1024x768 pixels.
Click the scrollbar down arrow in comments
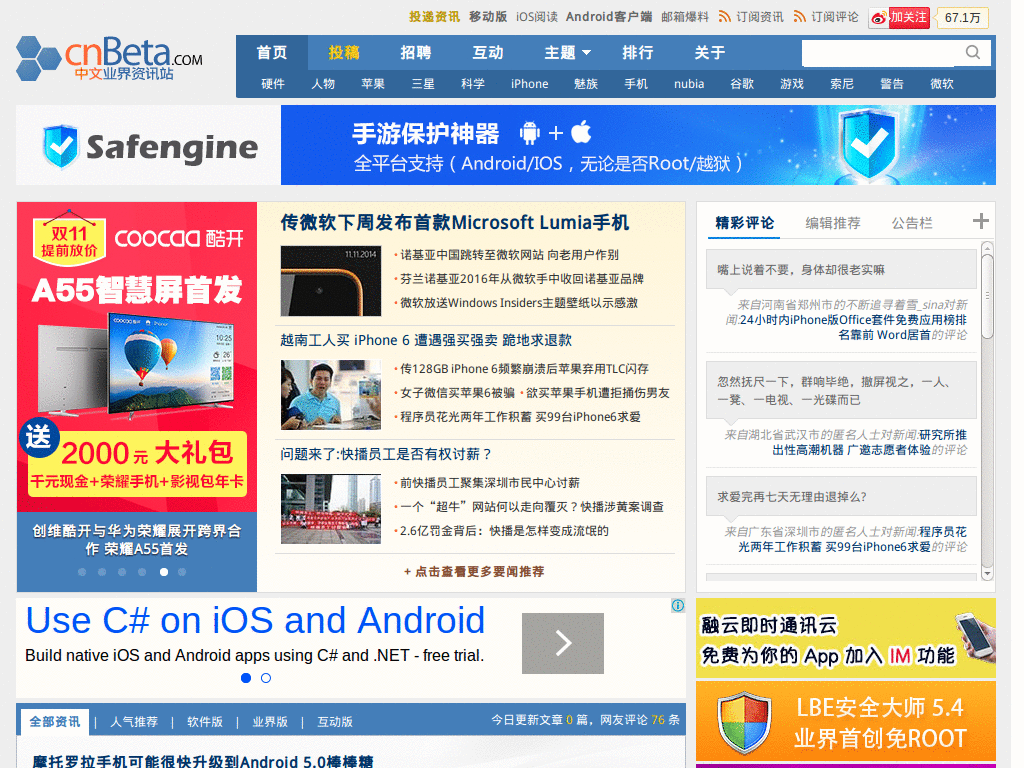[987, 574]
